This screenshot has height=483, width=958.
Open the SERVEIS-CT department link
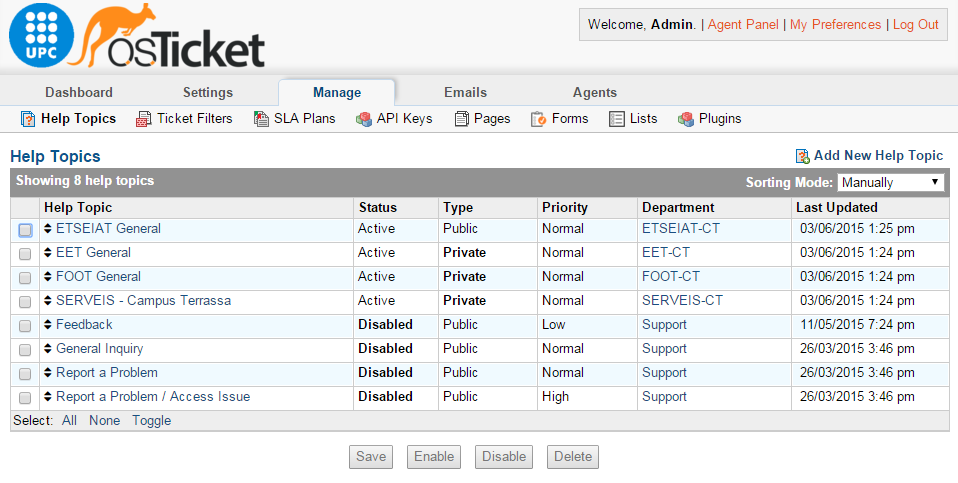pyautogui.click(x=682, y=300)
